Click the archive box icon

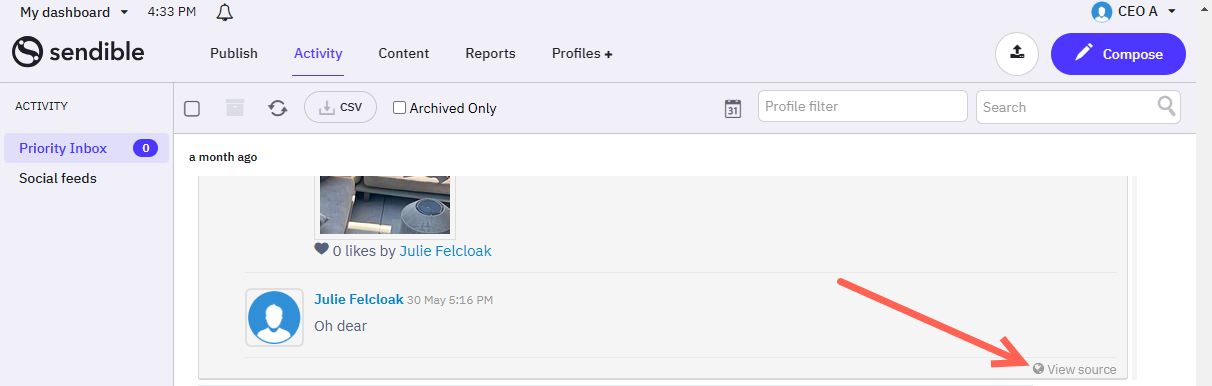(234, 107)
